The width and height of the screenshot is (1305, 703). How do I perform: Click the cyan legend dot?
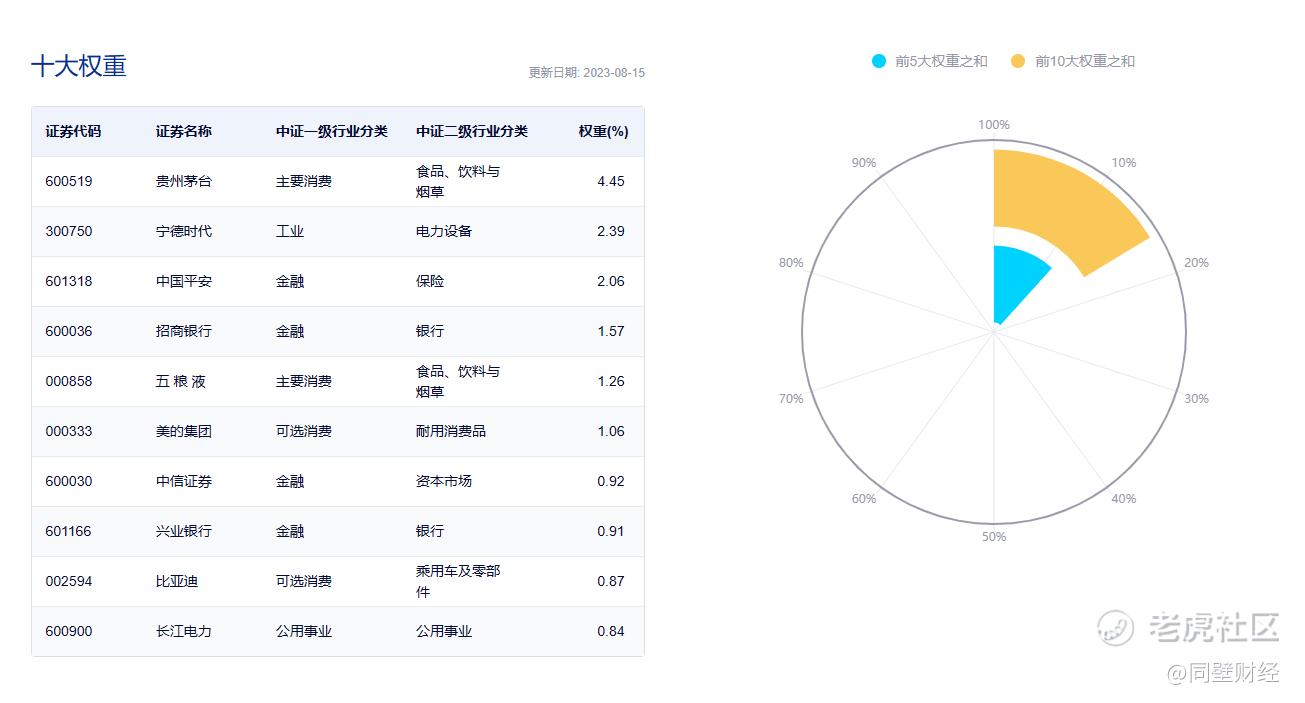pos(879,61)
